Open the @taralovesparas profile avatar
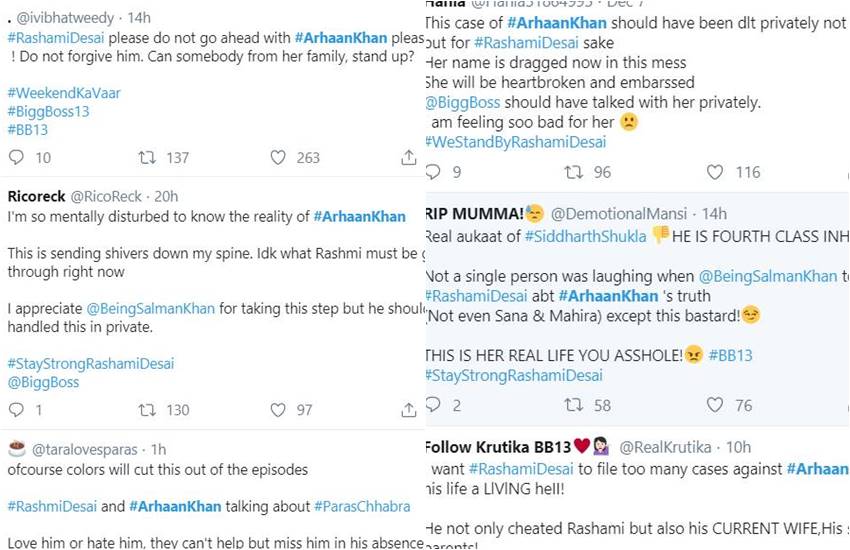This screenshot has height=550, width=850. point(17,449)
